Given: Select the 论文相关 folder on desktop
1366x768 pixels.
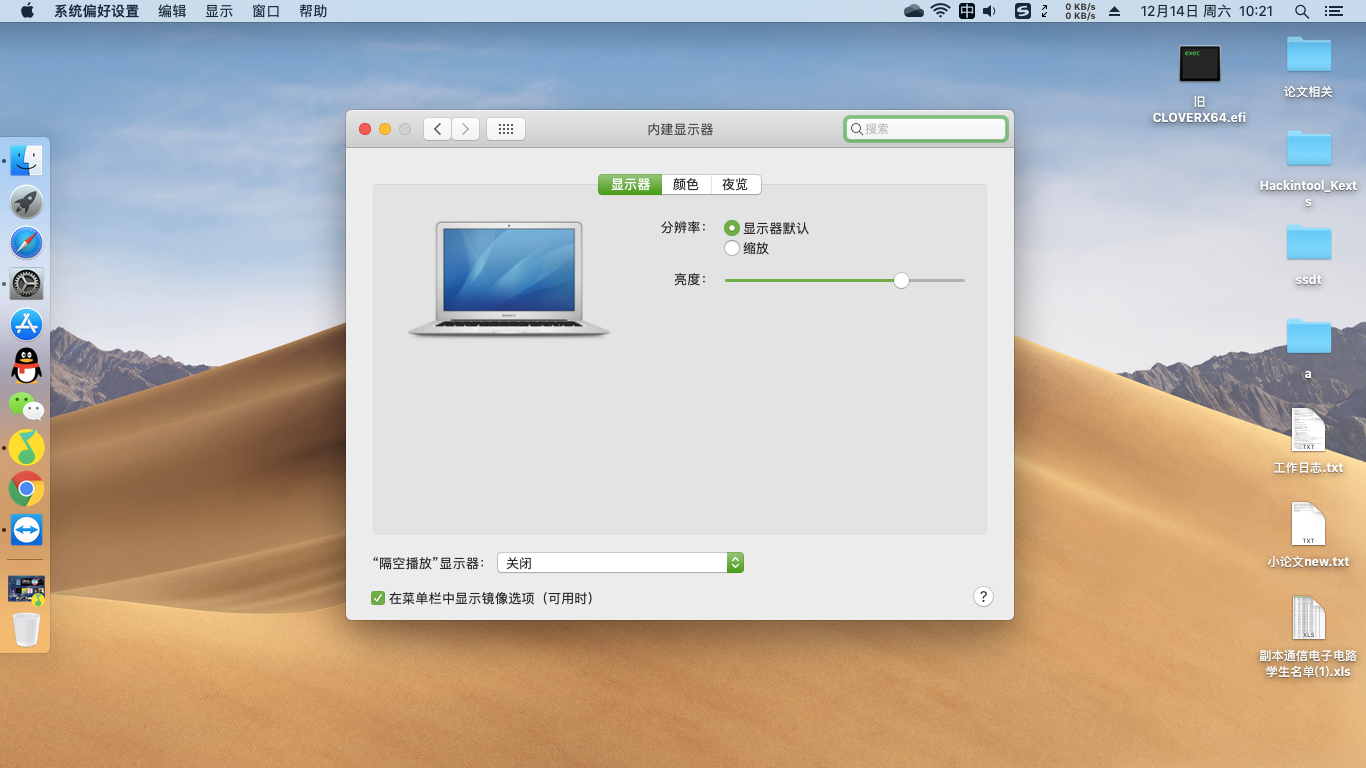Looking at the screenshot, I should tap(1308, 66).
